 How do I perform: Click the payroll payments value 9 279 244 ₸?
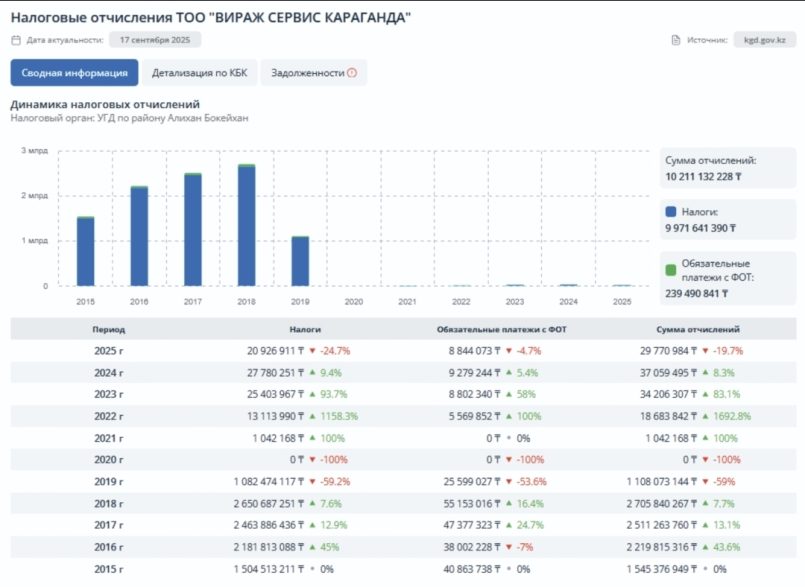(x=475, y=373)
